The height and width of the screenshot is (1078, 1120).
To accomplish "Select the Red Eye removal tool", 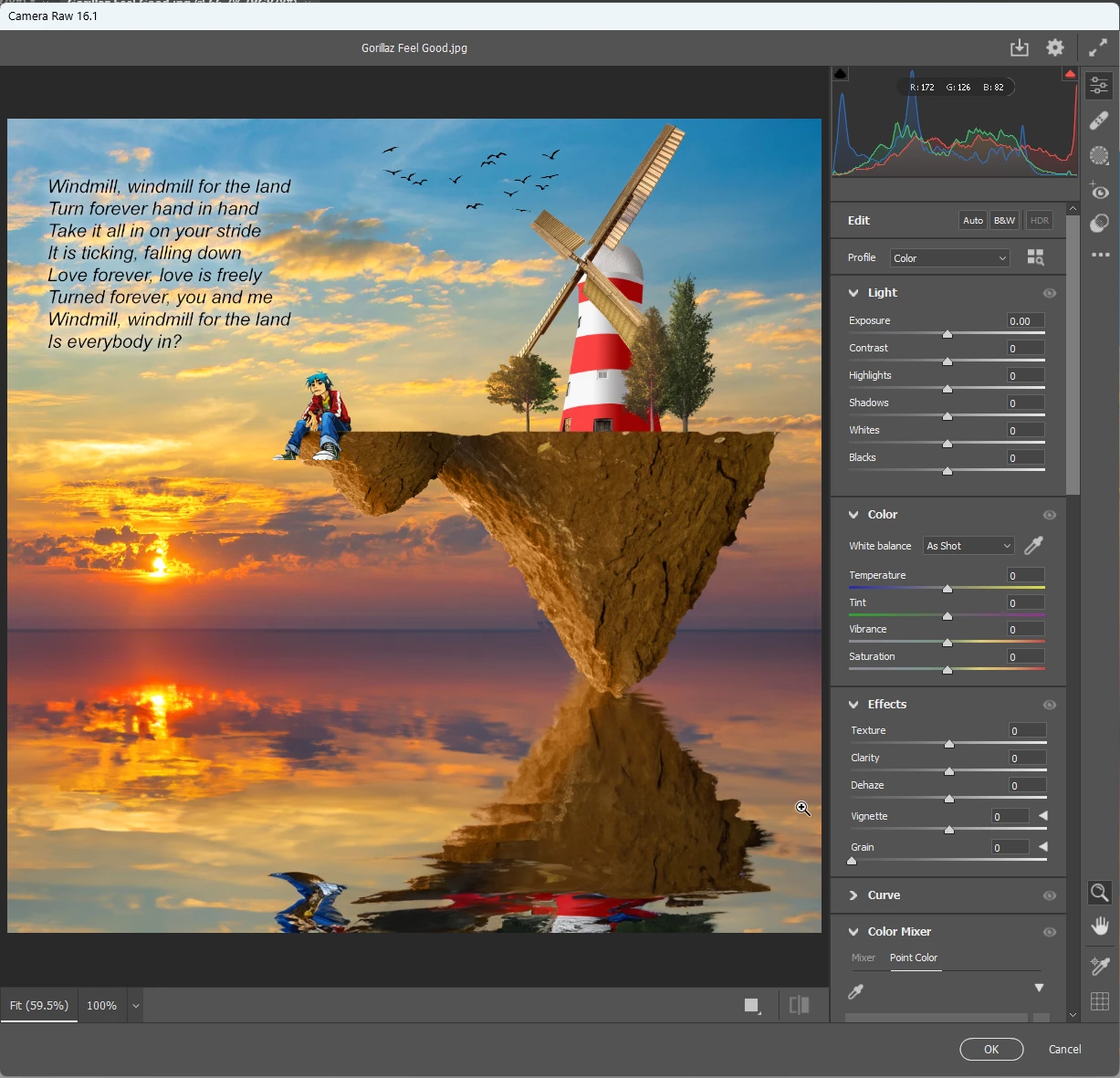I will (x=1099, y=191).
